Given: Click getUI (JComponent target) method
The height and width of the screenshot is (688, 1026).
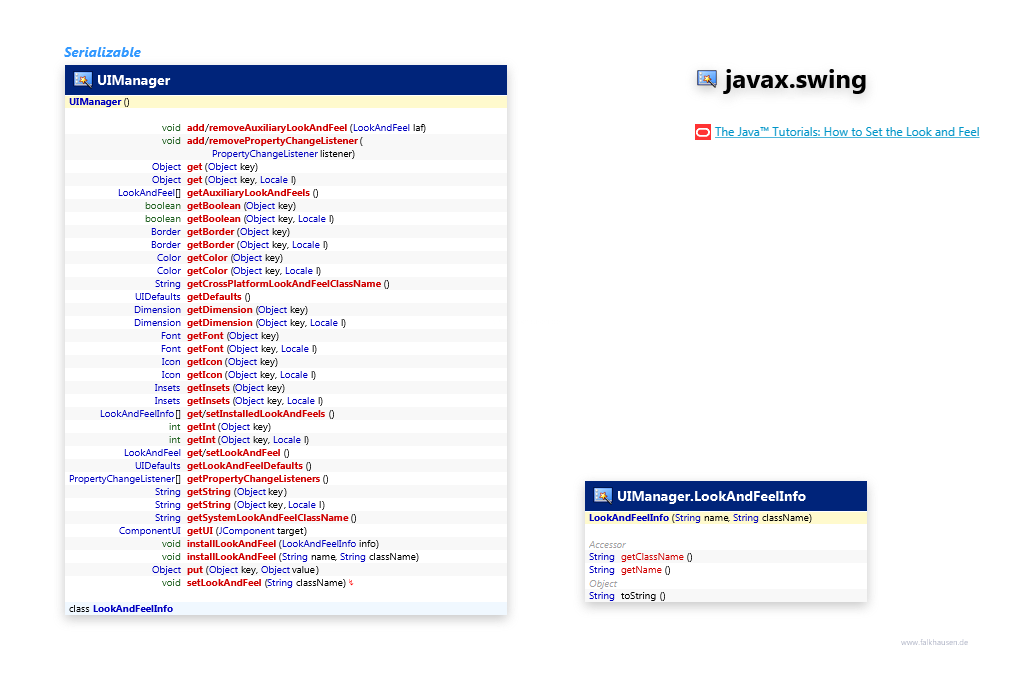Looking at the screenshot, I should tap(247, 531).
